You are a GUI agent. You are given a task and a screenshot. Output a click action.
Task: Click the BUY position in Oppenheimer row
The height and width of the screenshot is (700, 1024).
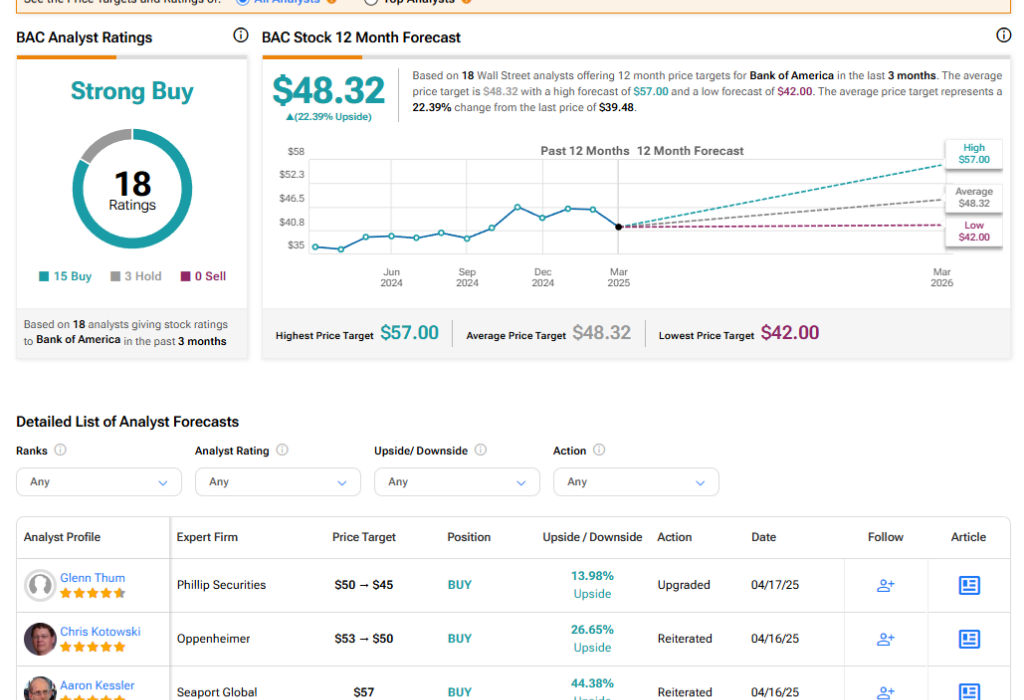460,639
